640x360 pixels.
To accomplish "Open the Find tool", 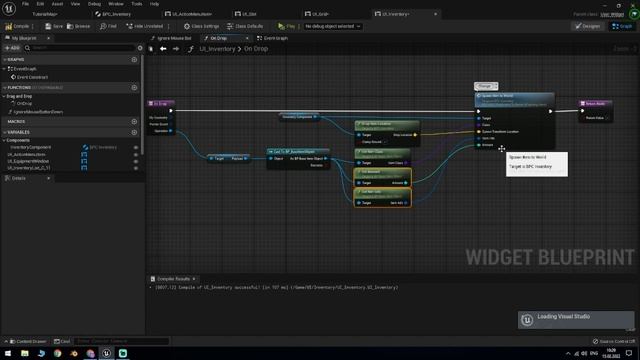I will [x=108, y=26].
